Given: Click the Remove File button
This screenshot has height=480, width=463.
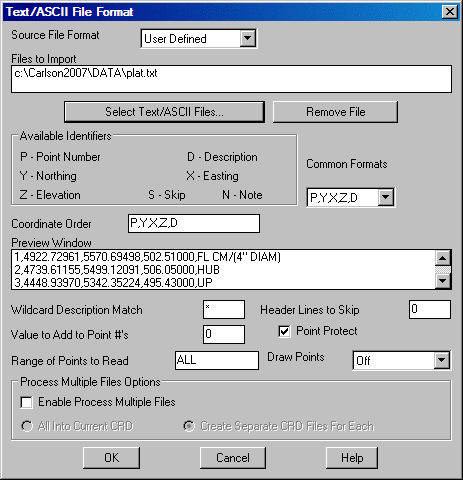Looking at the screenshot, I should tap(335, 112).
